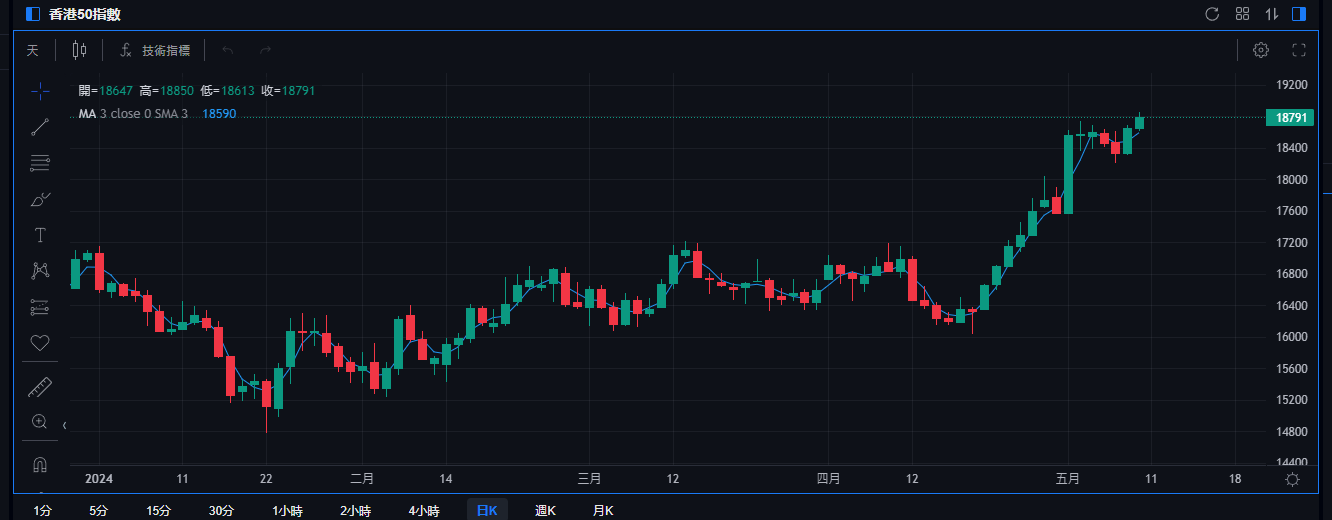Open the XABCD pattern tool
This screenshot has width=1332, height=520.
tap(40, 270)
